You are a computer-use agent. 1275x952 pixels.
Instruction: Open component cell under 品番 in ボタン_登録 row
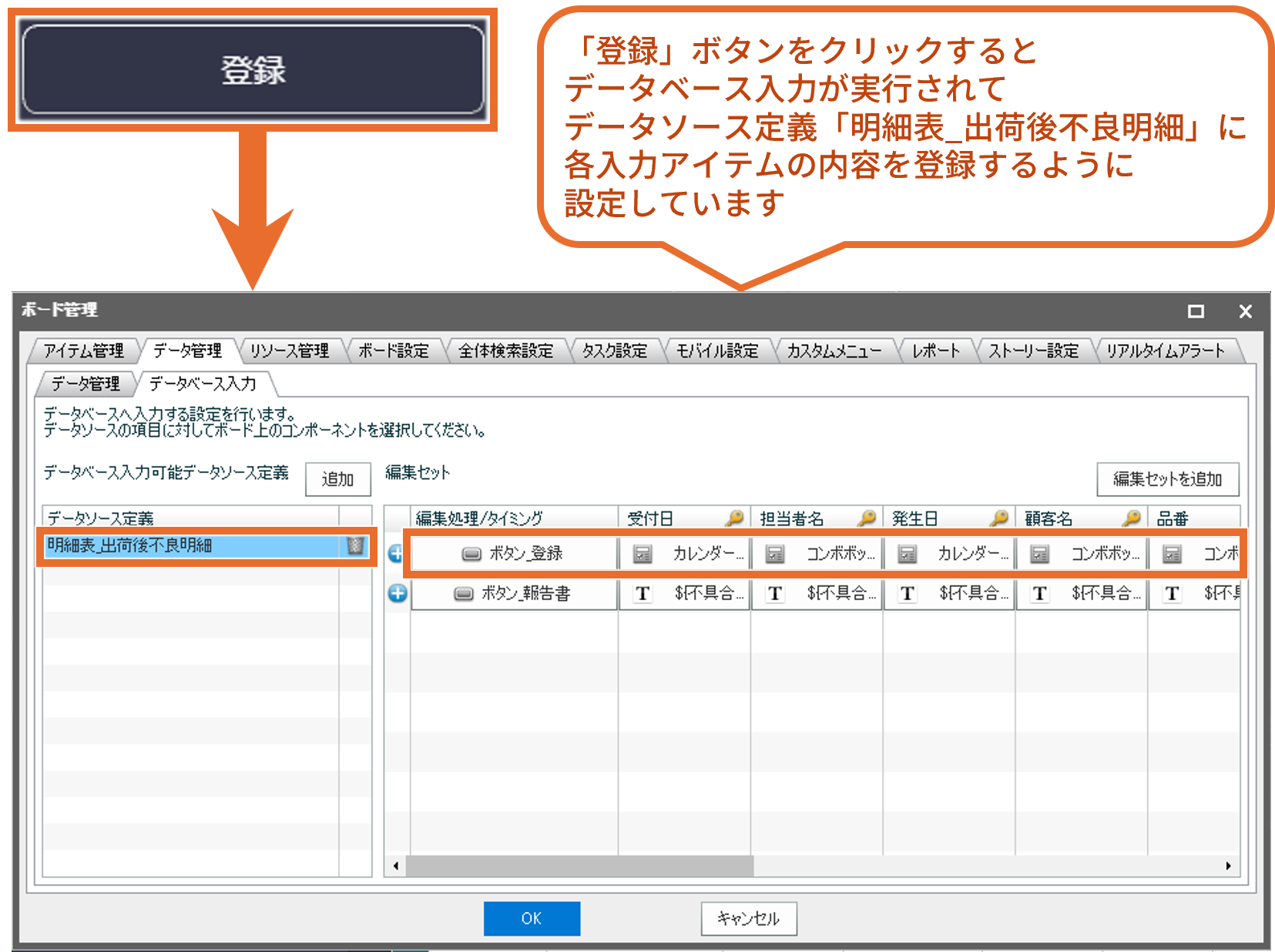coord(1195,553)
